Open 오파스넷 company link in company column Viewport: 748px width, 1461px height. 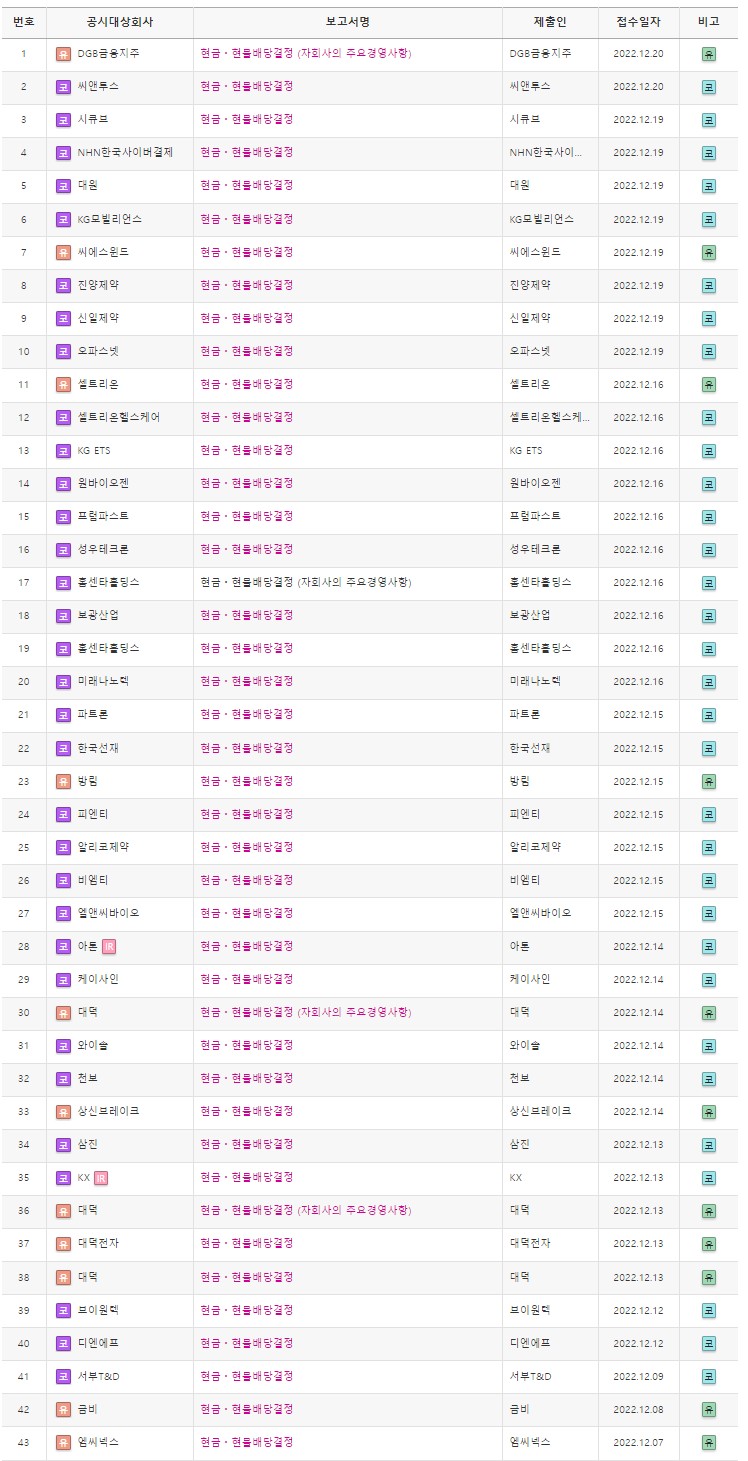tap(98, 351)
